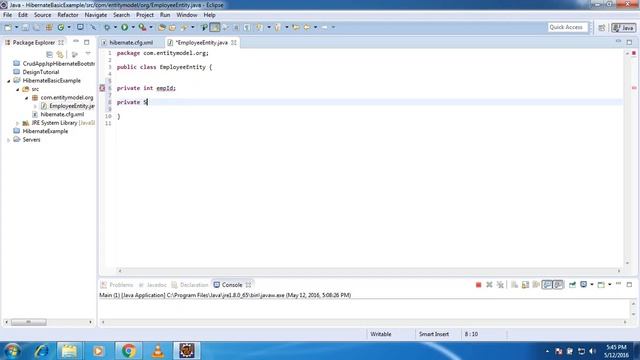640x360 pixels.
Task: Collapse the HibernateBasicExample project
Action: (9, 81)
